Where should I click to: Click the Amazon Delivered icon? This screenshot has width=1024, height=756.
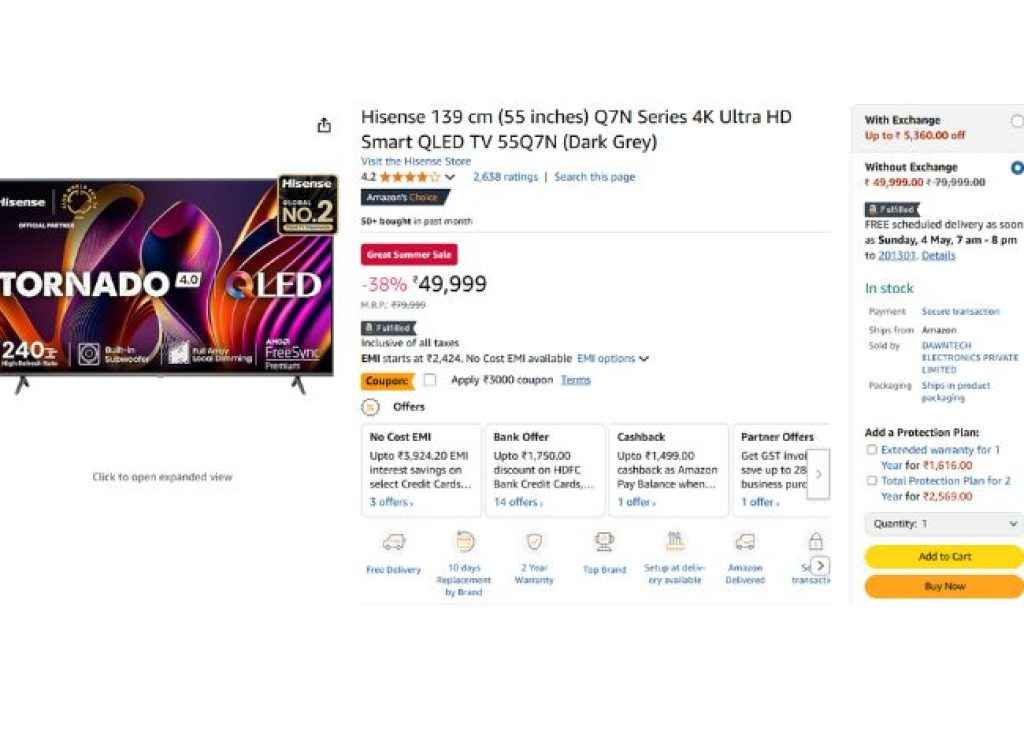(744, 542)
